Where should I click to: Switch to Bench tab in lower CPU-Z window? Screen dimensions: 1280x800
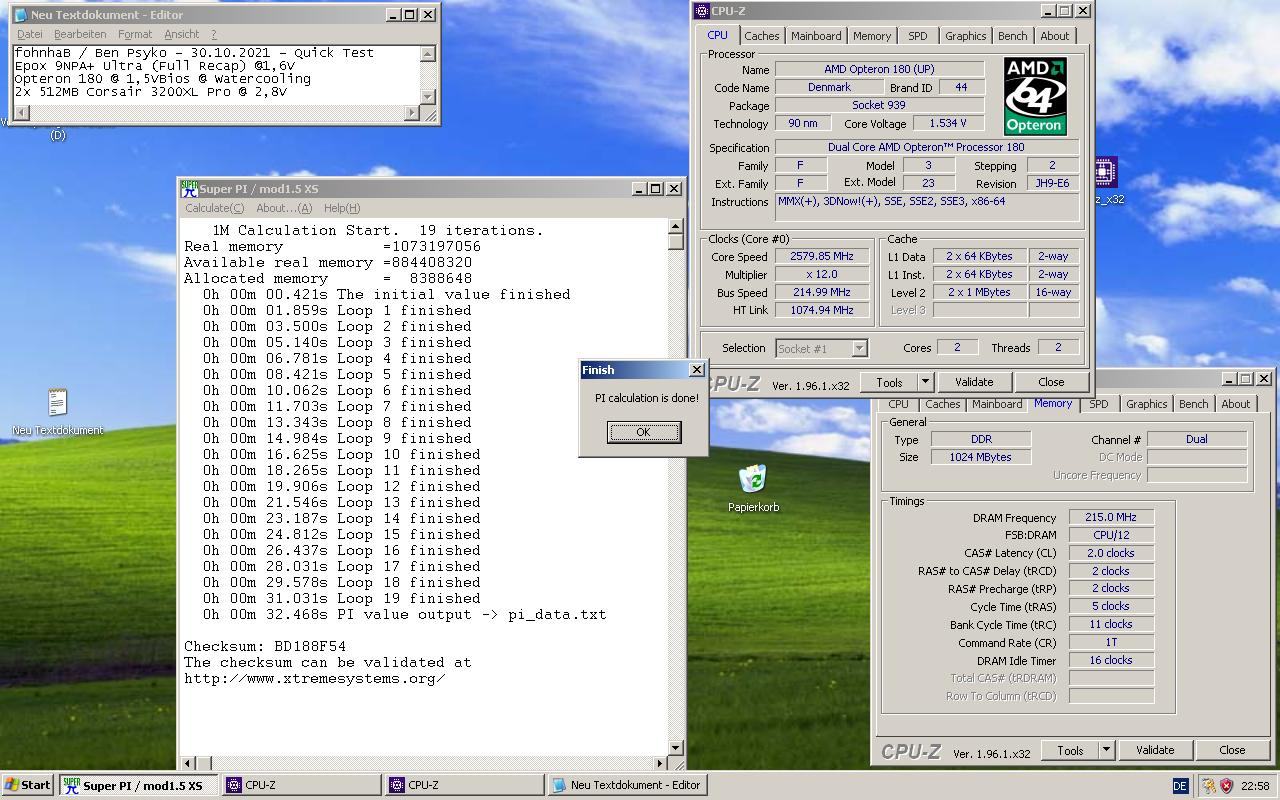1193,404
